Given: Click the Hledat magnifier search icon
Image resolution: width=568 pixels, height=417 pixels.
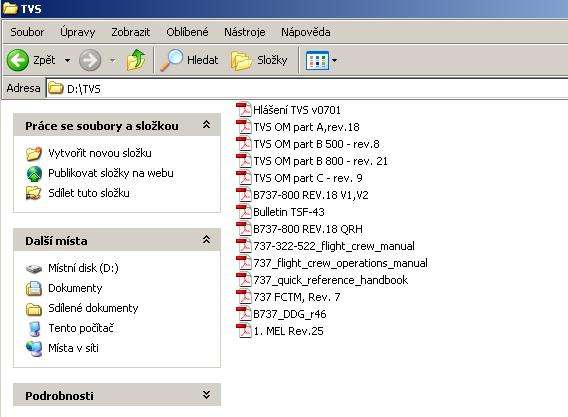Looking at the screenshot, I should click(x=171, y=60).
